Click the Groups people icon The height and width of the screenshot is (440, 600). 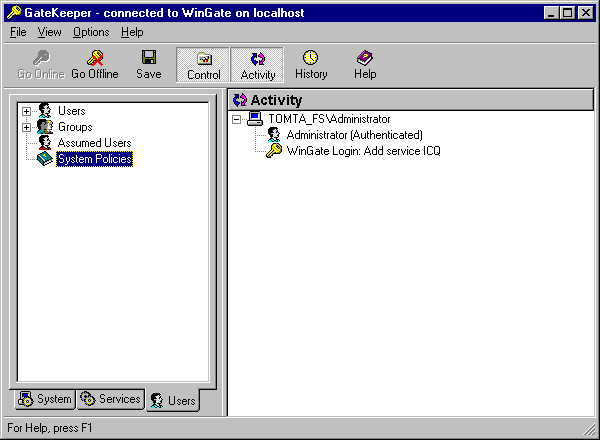(x=45, y=127)
